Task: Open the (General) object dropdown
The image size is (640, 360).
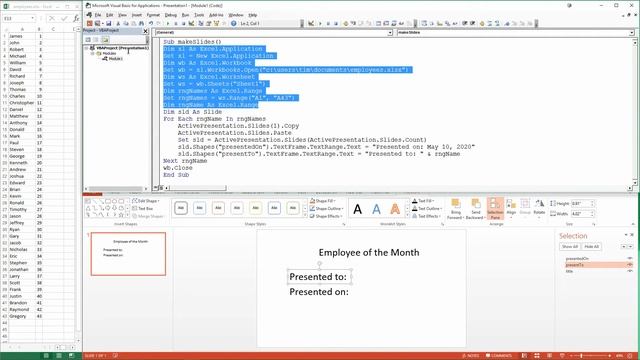Action: (x=390, y=33)
